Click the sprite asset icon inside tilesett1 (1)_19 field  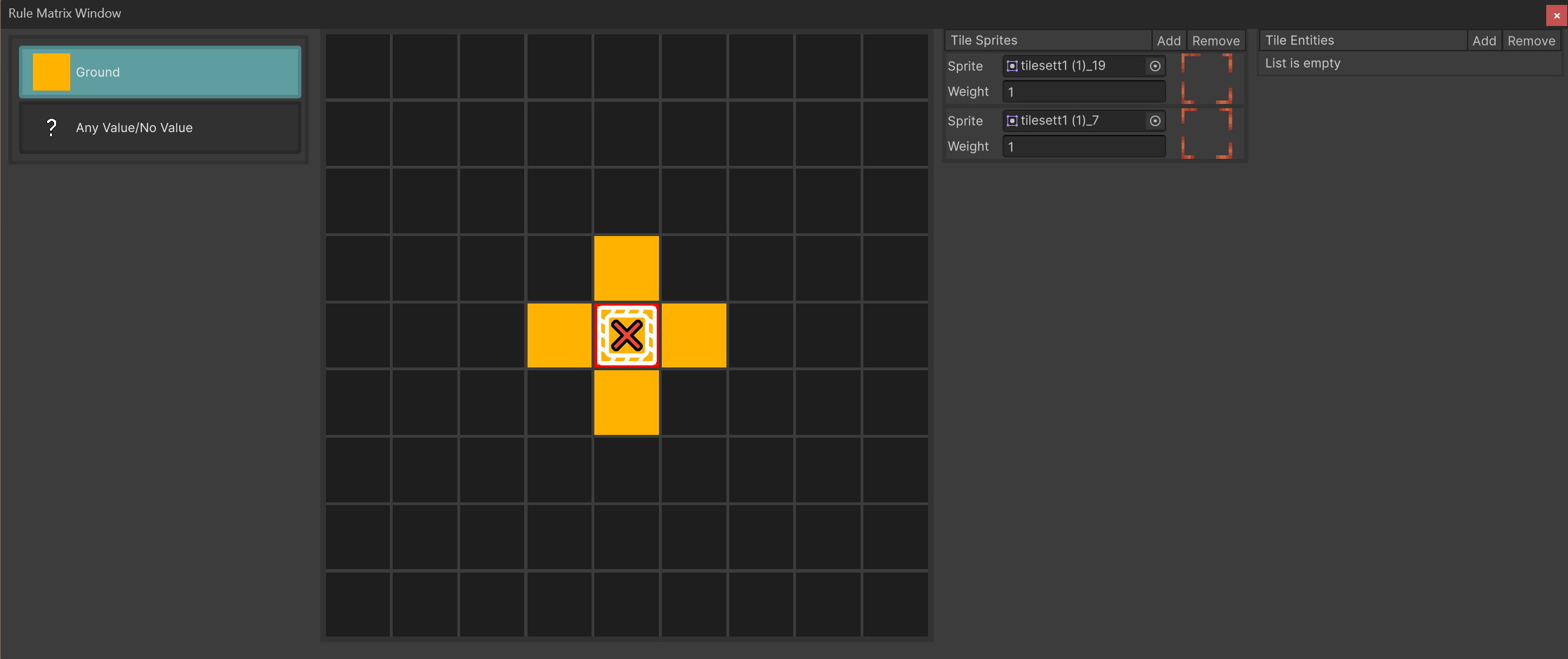point(1012,65)
